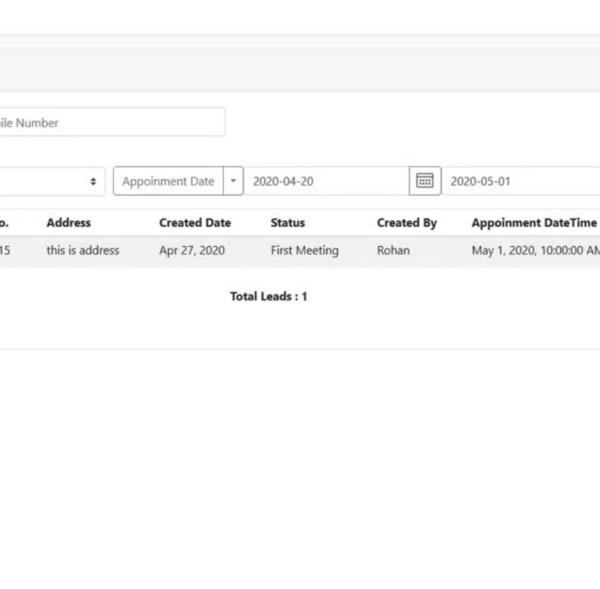The width and height of the screenshot is (600, 589).
Task: Click the Rohan created-by cell
Action: coord(393,251)
